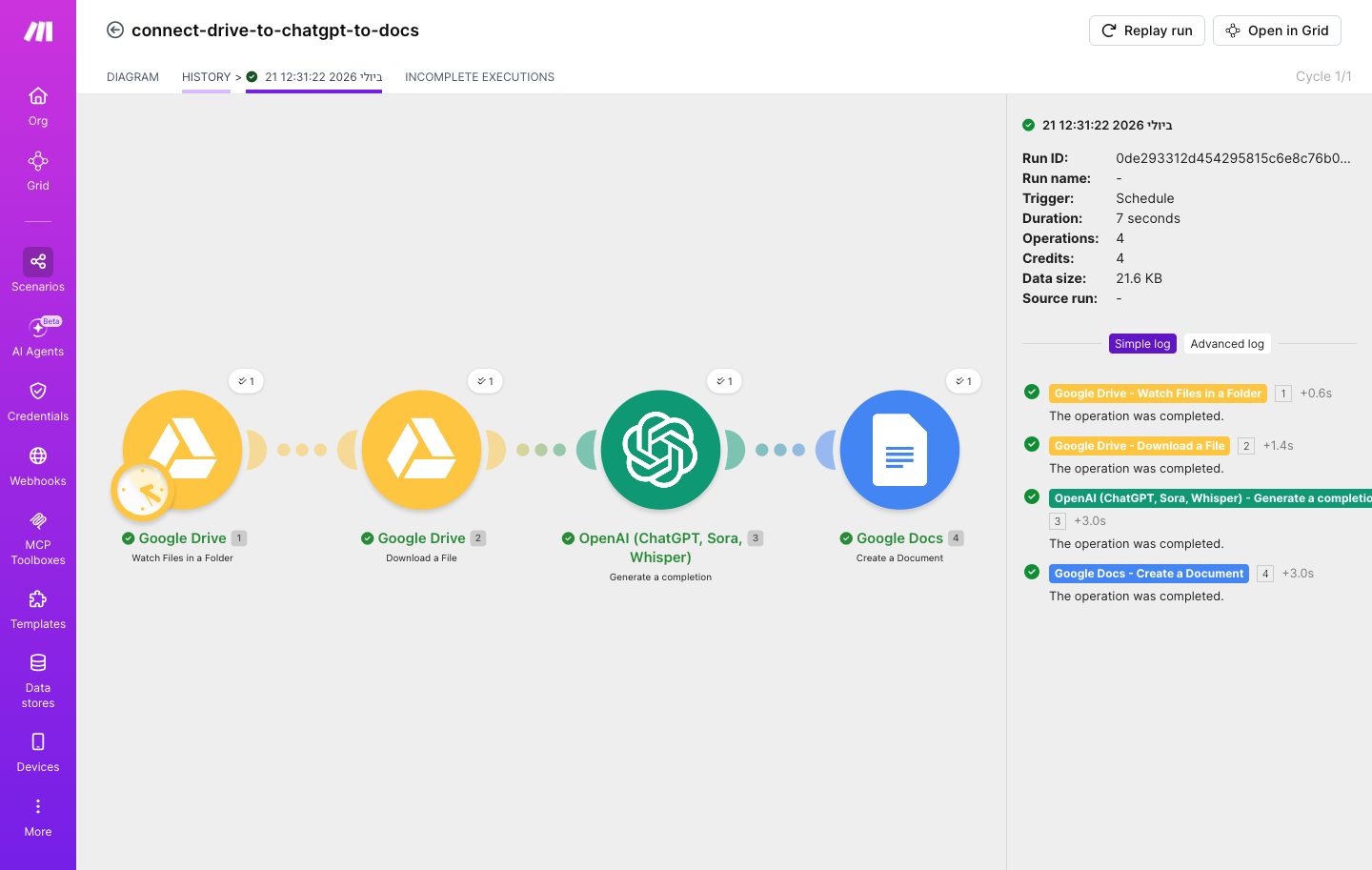Click module number 3 badge in log
The image size is (1372, 870).
coord(1058,521)
